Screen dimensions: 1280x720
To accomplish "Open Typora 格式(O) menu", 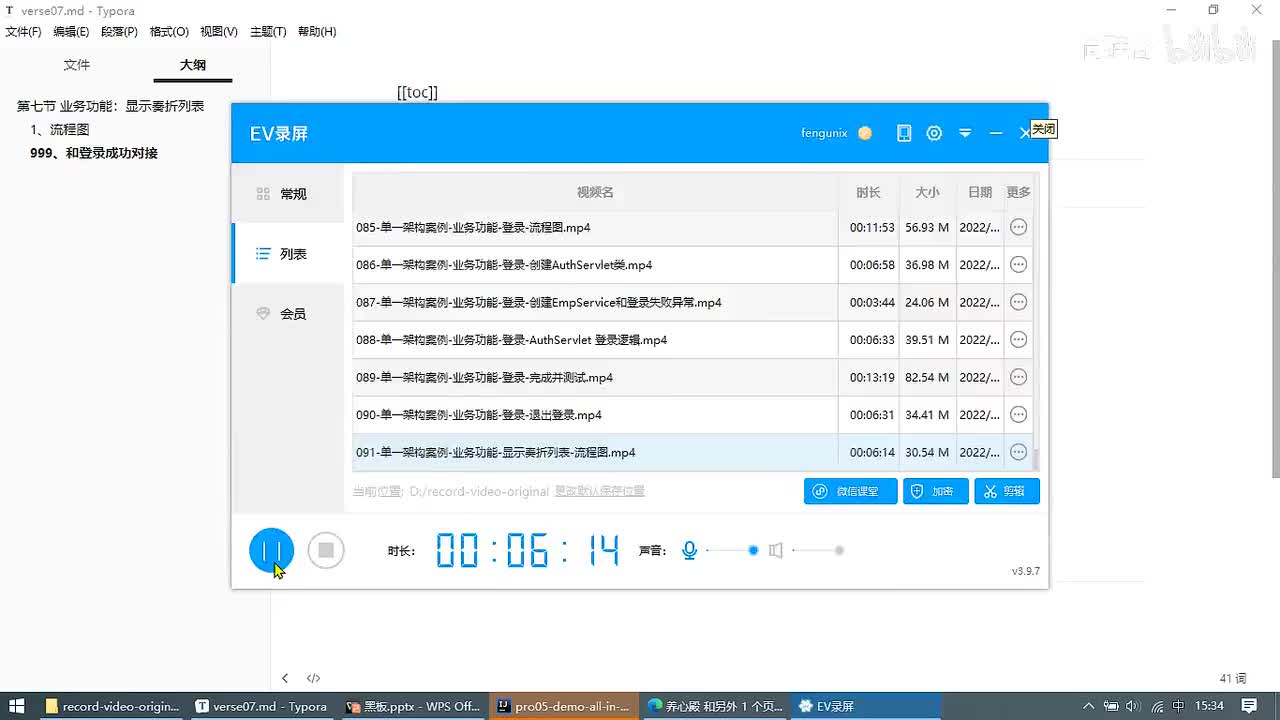I will [169, 32].
